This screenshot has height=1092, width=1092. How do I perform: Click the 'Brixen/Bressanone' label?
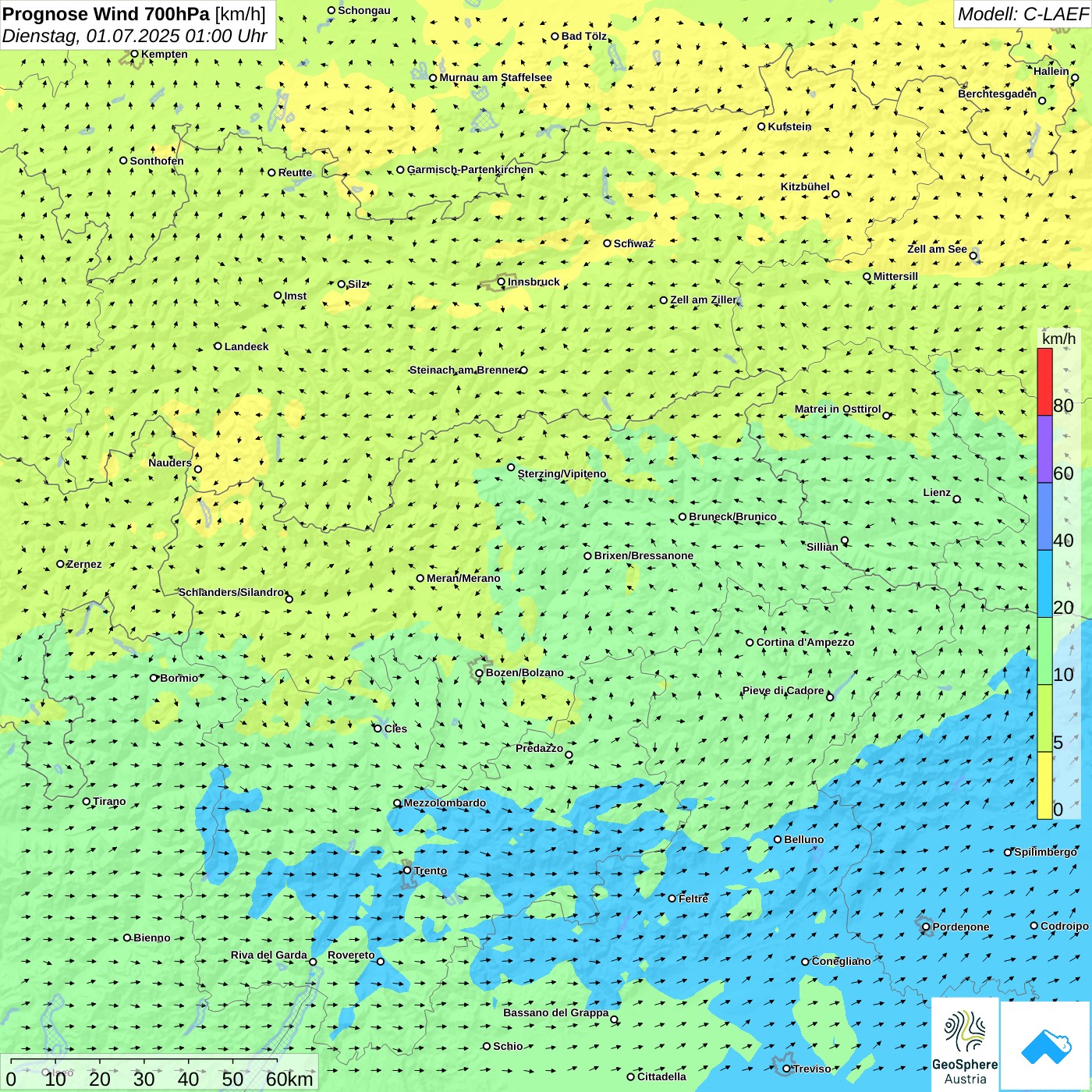tap(643, 555)
